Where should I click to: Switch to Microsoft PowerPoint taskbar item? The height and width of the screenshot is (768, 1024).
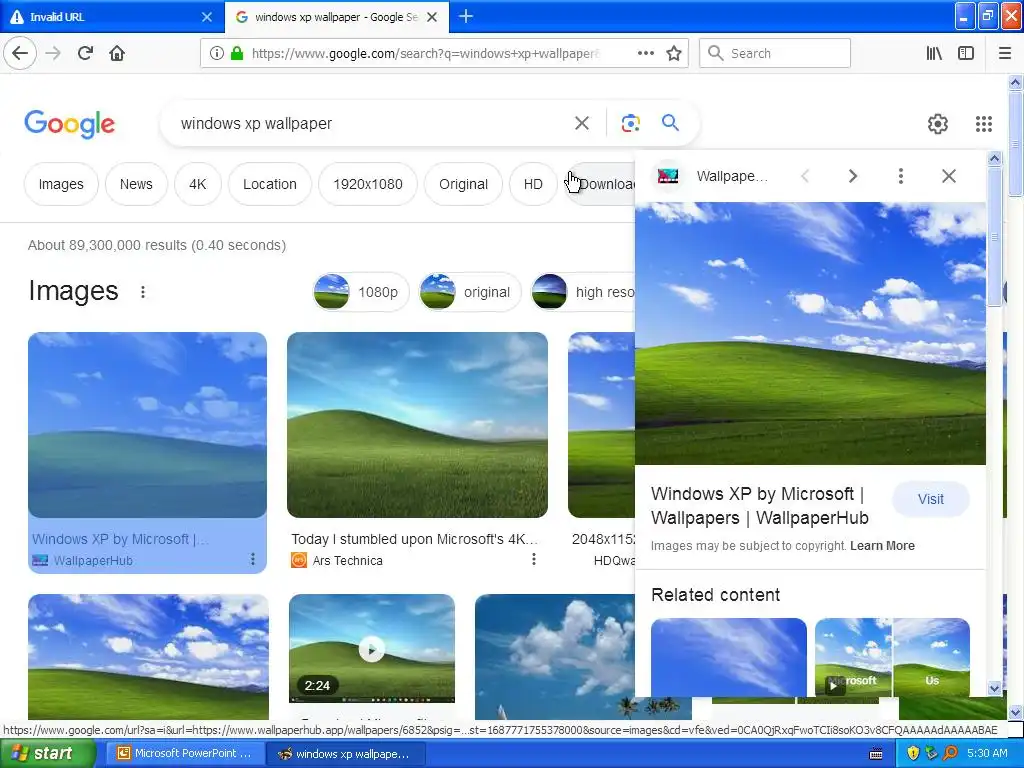coord(185,753)
